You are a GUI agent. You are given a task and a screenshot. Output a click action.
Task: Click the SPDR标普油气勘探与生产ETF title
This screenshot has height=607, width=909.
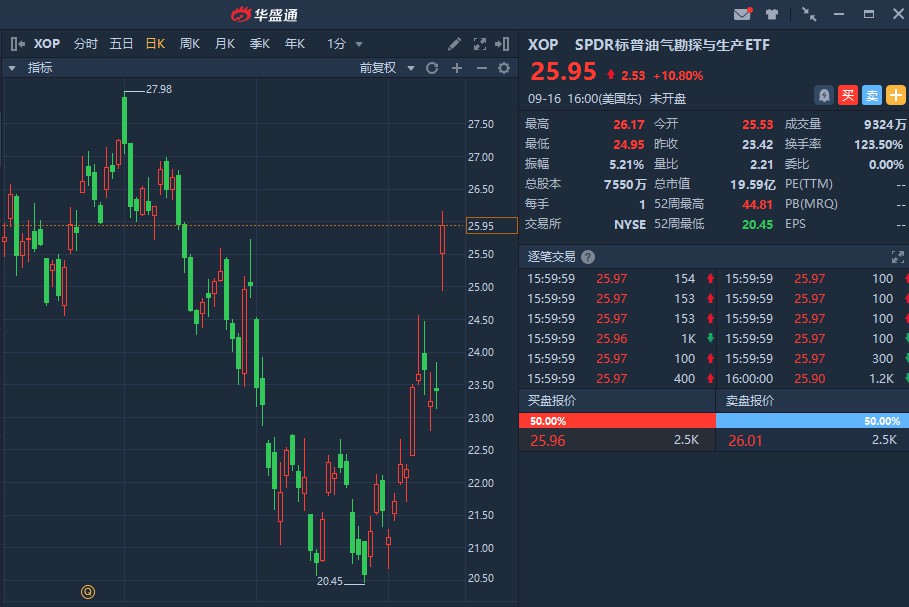pyautogui.click(x=672, y=45)
